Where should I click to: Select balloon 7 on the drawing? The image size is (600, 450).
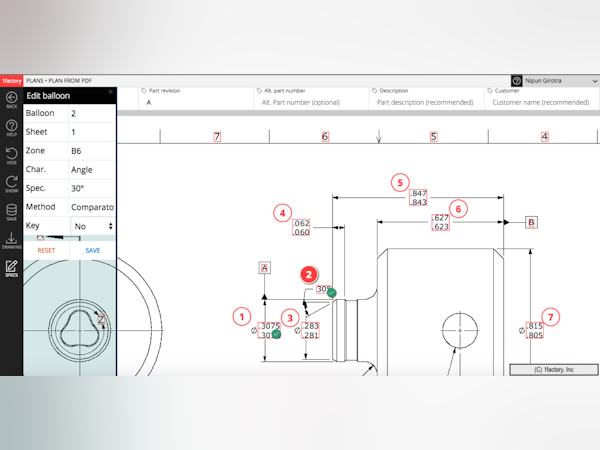tap(551, 317)
